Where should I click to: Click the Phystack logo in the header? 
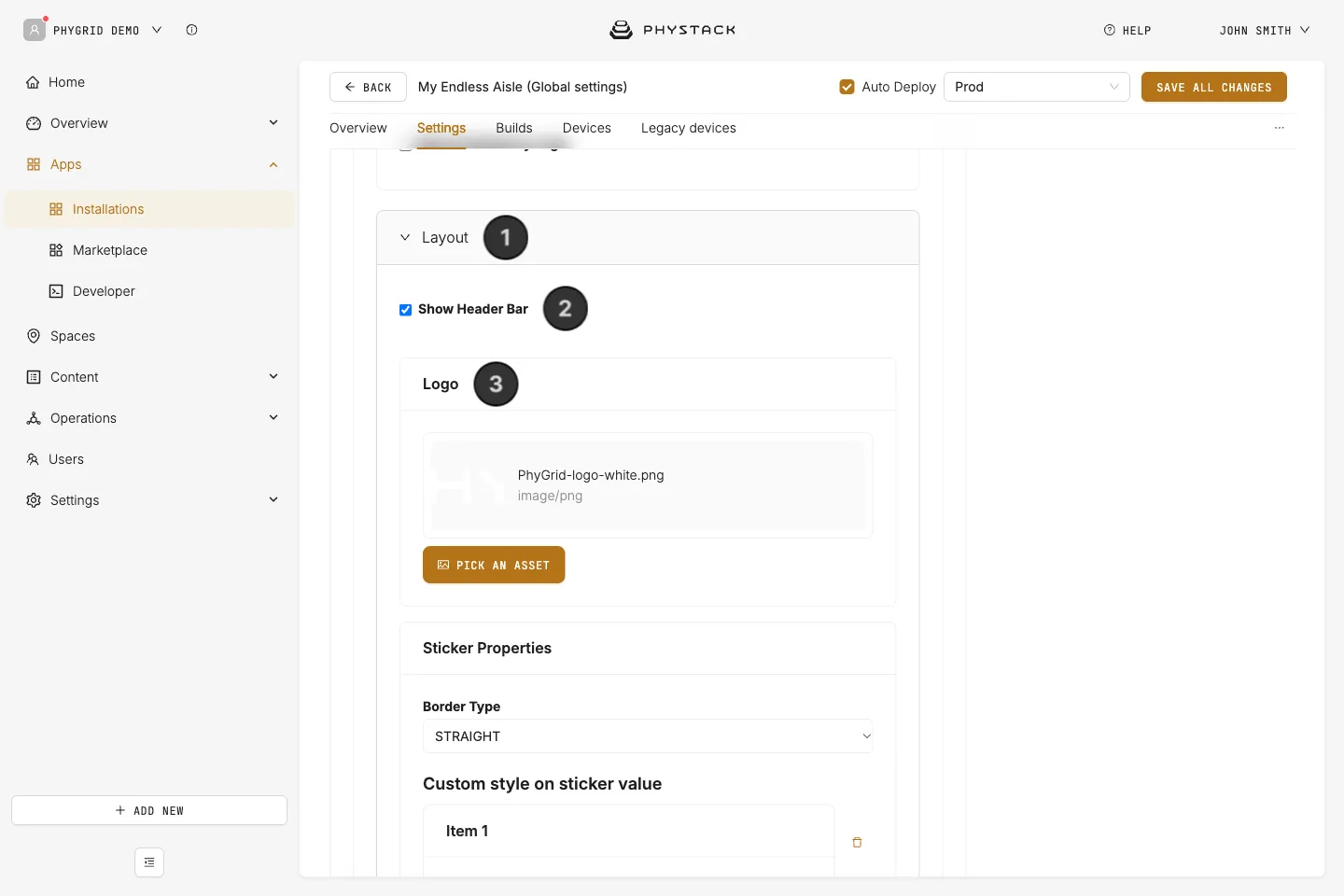(x=672, y=30)
